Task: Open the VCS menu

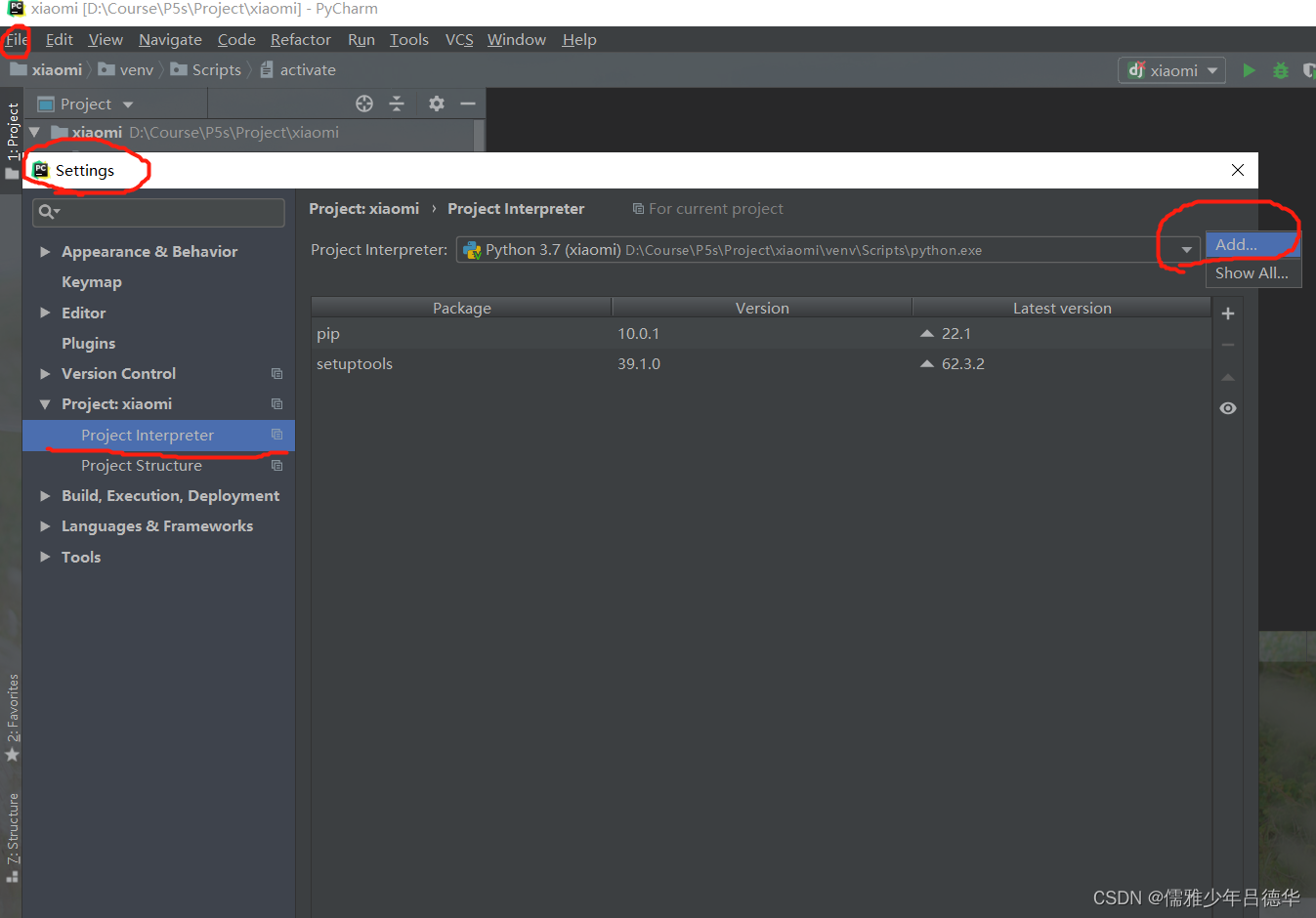Action: [x=459, y=40]
